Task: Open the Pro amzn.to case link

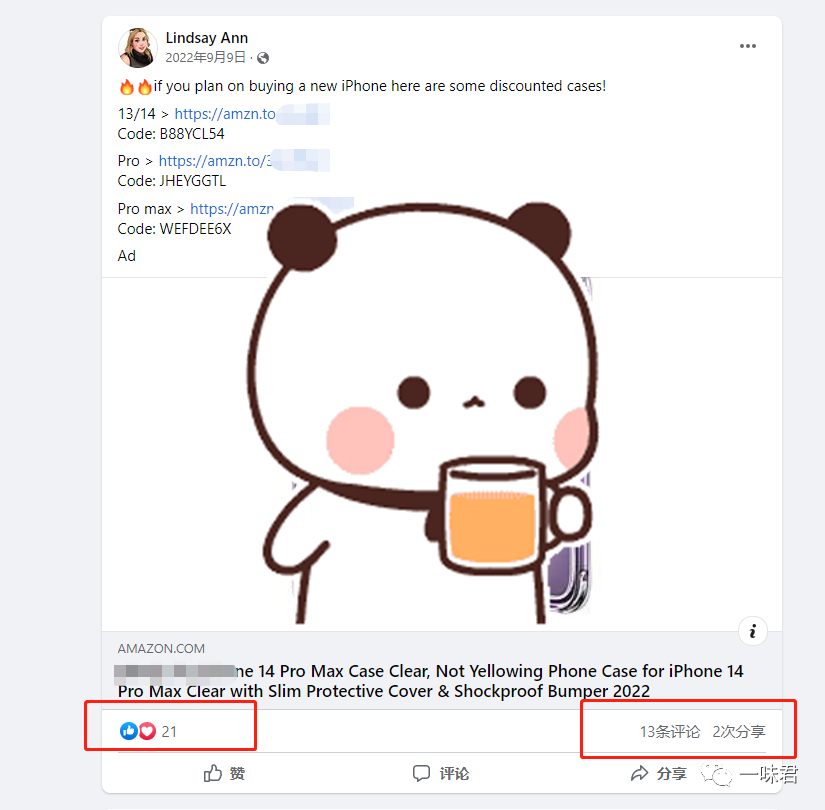Action: point(215,161)
